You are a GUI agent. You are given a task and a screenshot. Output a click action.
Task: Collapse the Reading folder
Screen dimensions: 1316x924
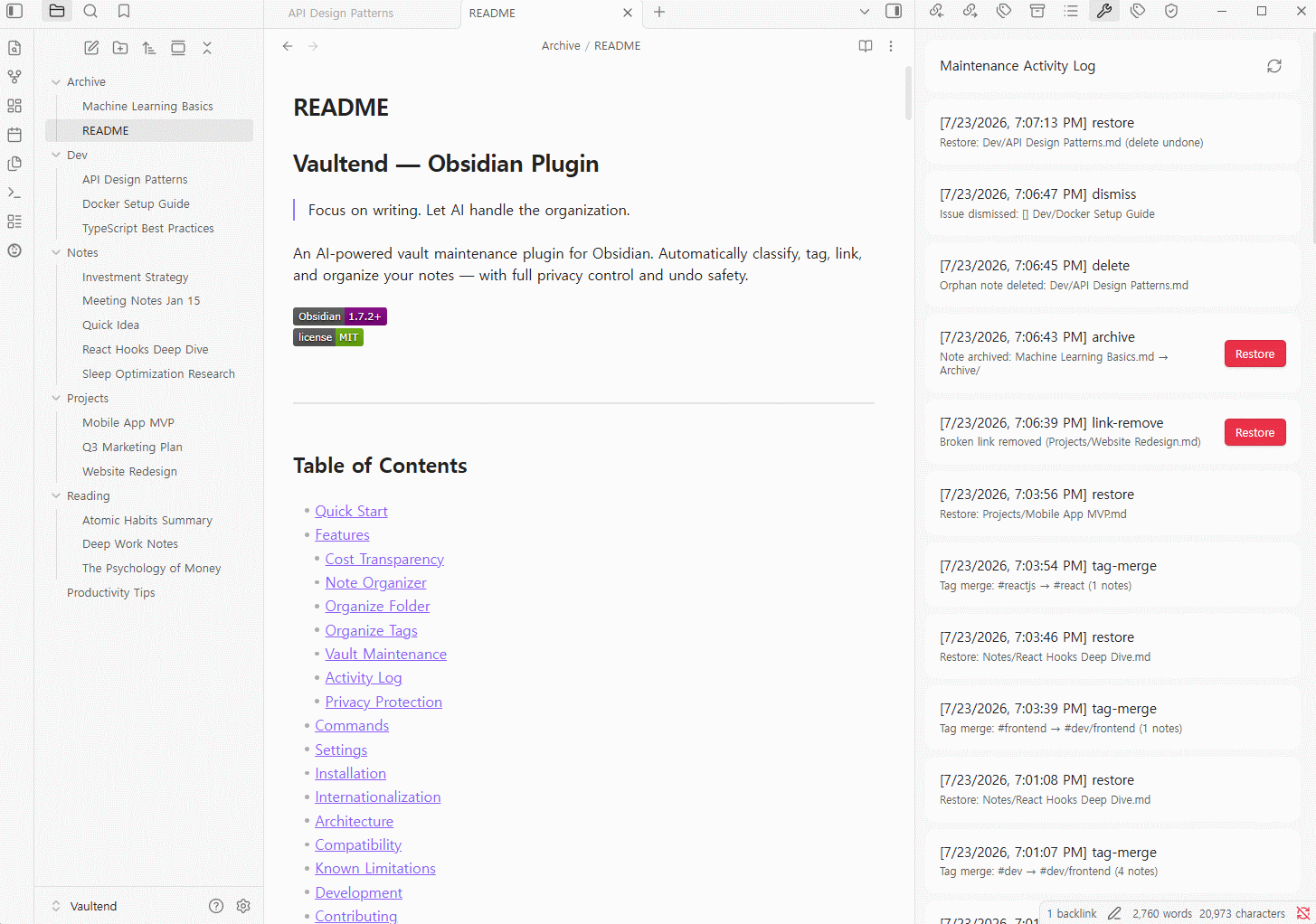click(56, 496)
